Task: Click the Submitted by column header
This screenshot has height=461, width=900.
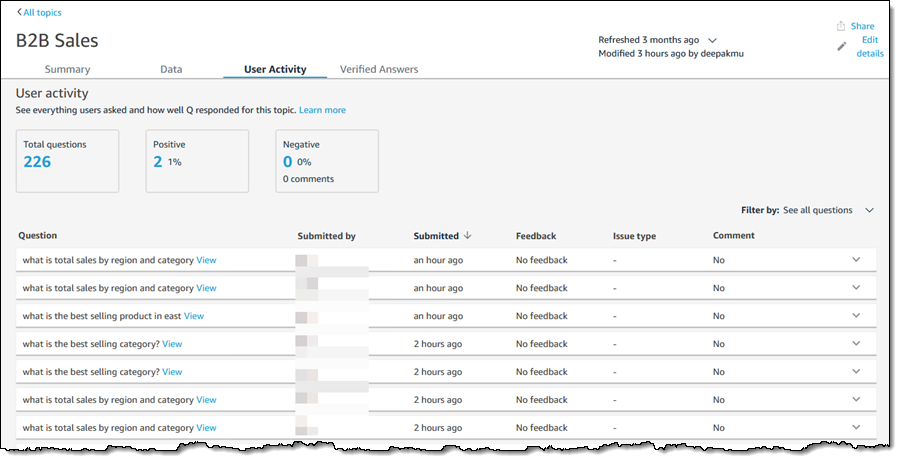Action: [x=327, y=236]
